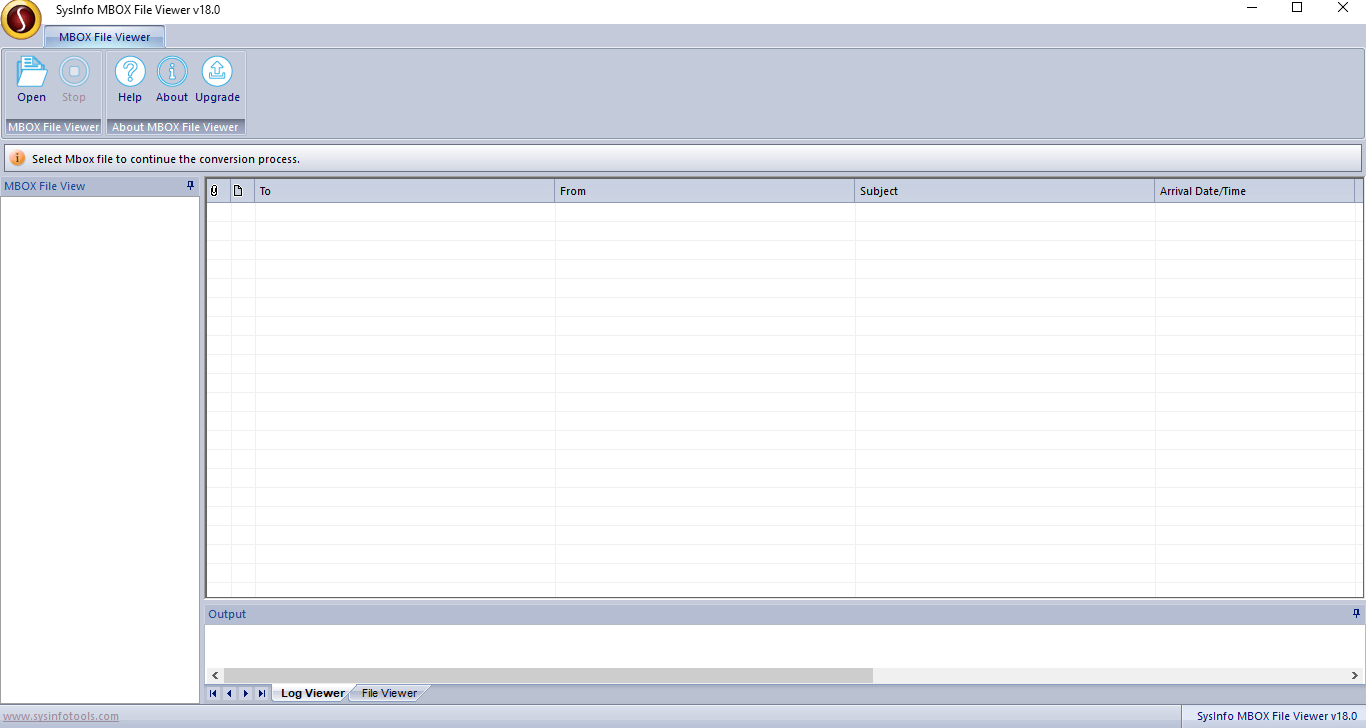Screen dimensions: 1366x728
Task: Visit the www.sysinfotools.com link
Action: pyautogui.click(x=60, y=716)
